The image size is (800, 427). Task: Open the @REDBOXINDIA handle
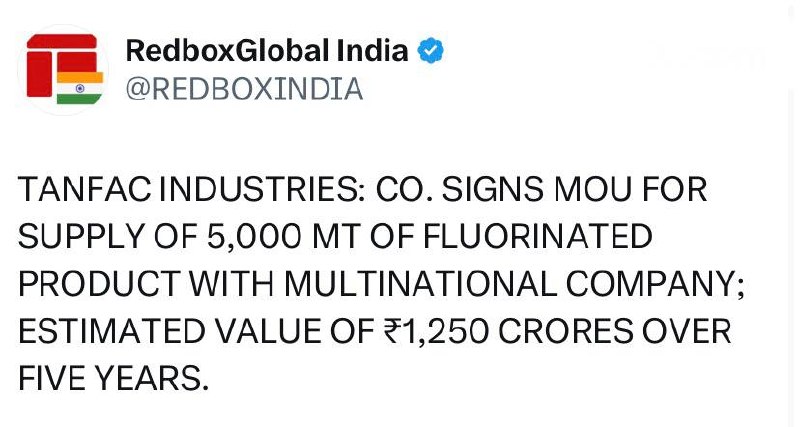243,89
